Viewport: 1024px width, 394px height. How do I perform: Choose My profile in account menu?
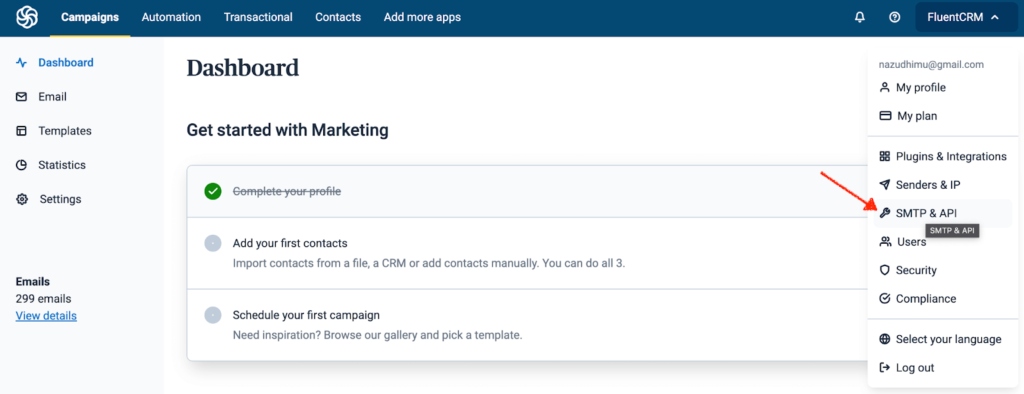click(x=921, y=88)
